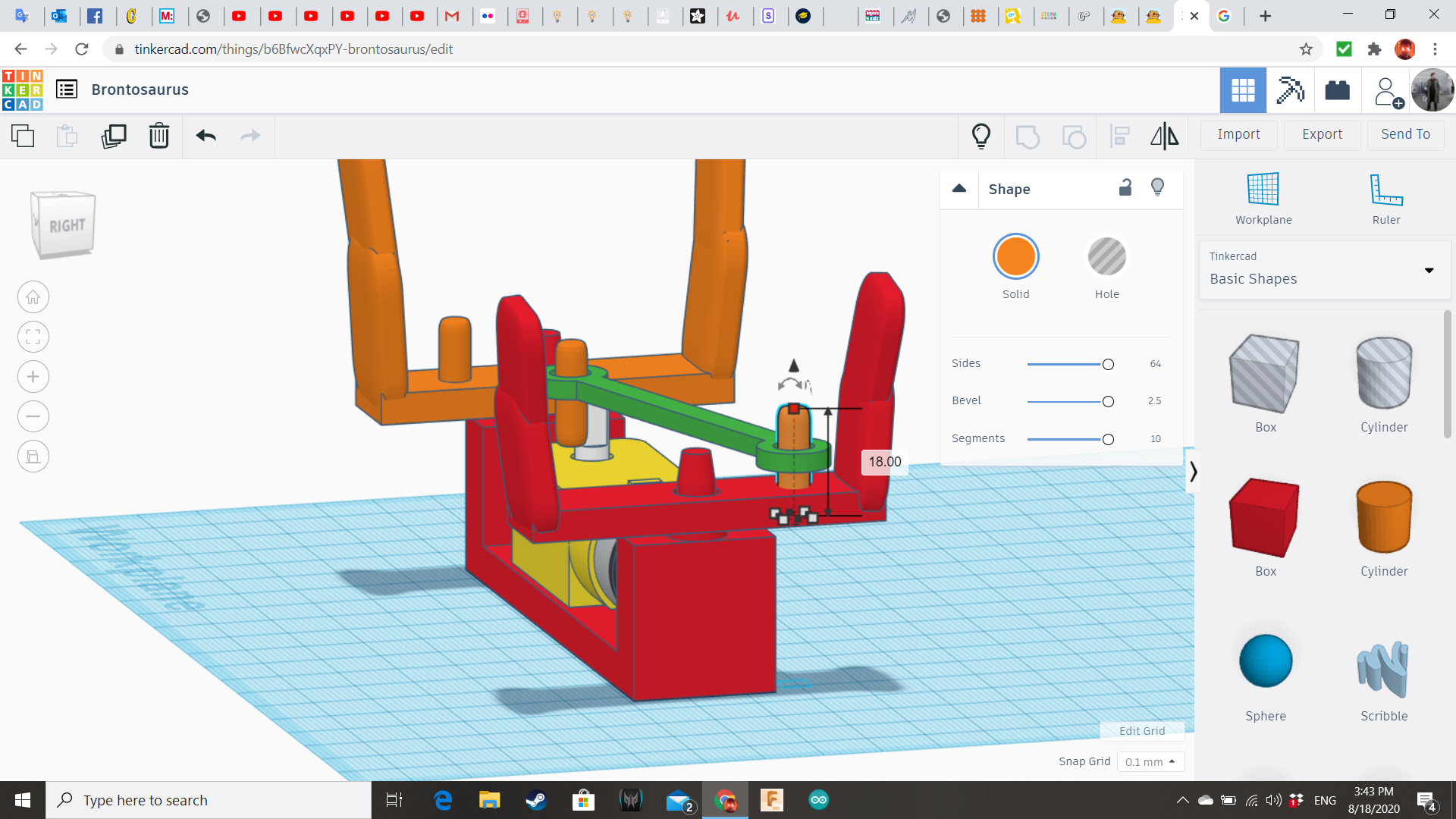Undo the last action
This screenshot has height=819, width=1456.
point(205,136)
